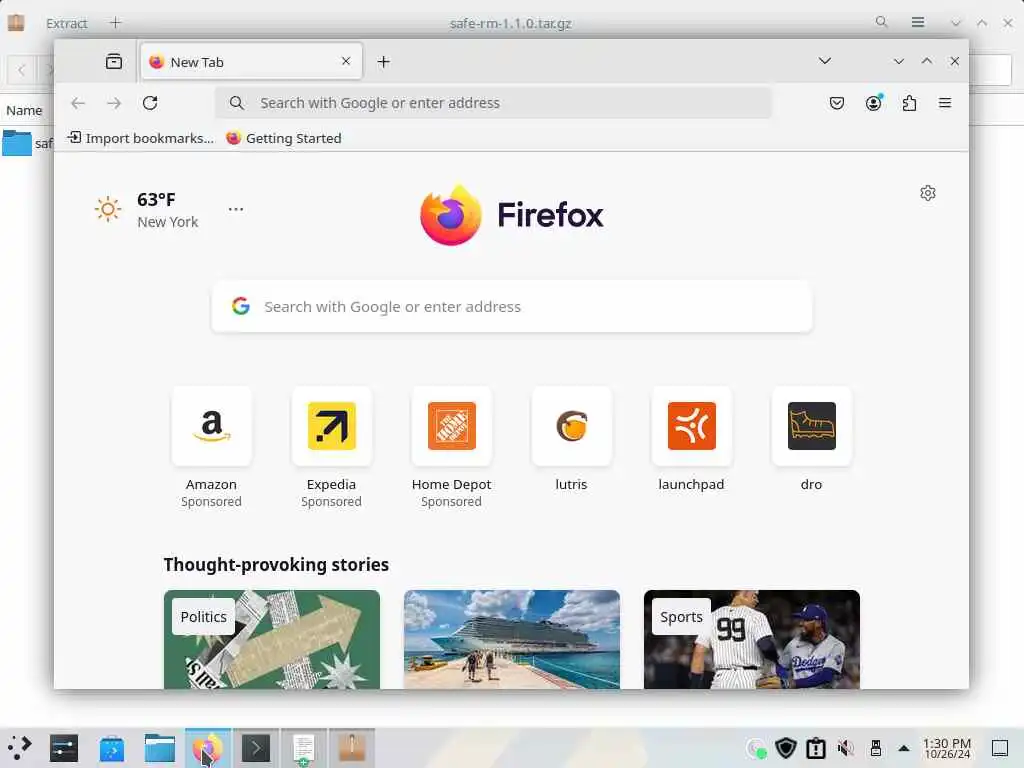The width and height of the screenshot is (1024, 768).
Task: Open Save to Pocket icon
Action: click(x=837, y=103)
